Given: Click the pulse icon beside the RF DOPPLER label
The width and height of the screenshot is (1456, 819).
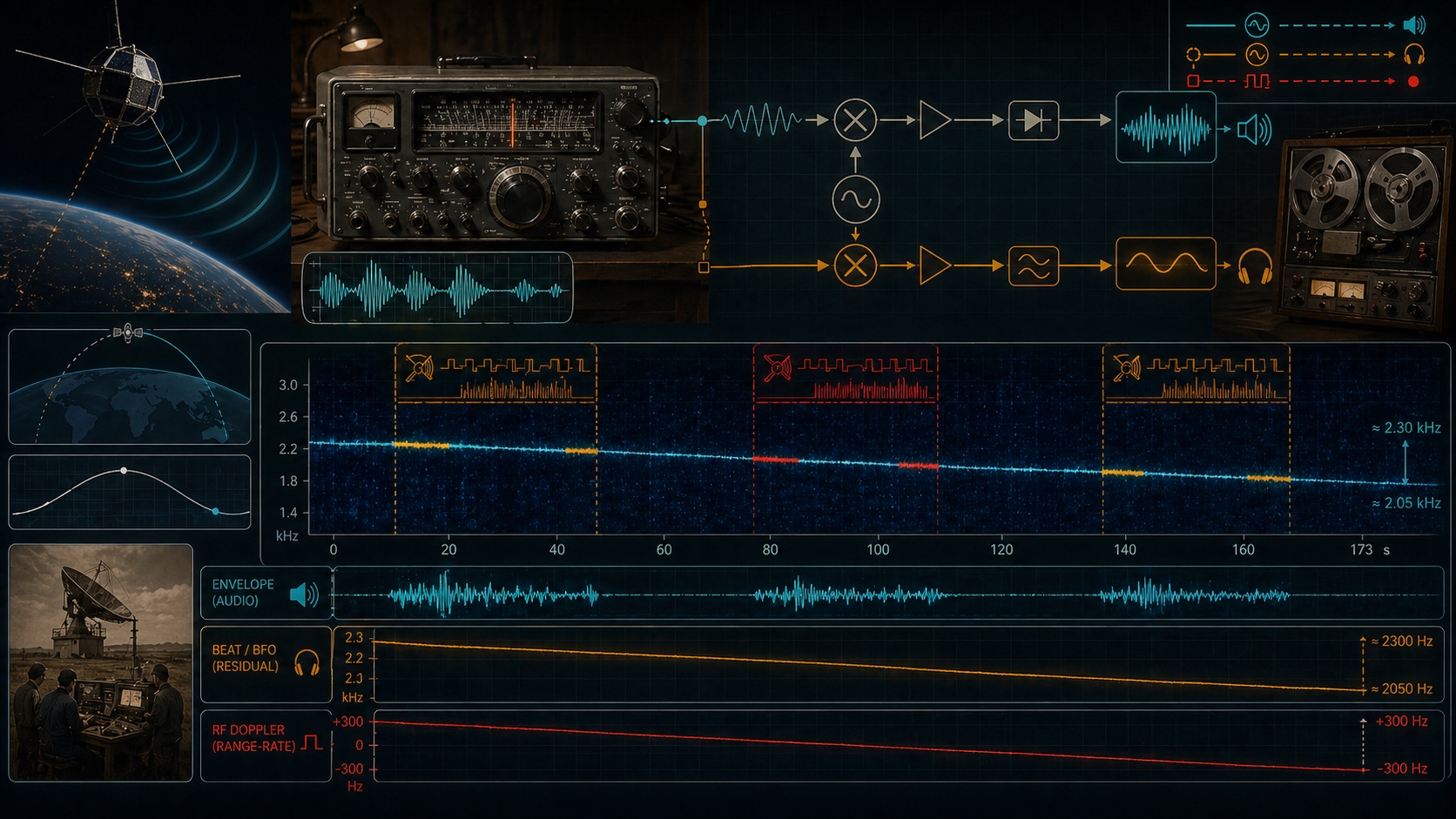Looking at the screenshot, I should pos(311,744).
